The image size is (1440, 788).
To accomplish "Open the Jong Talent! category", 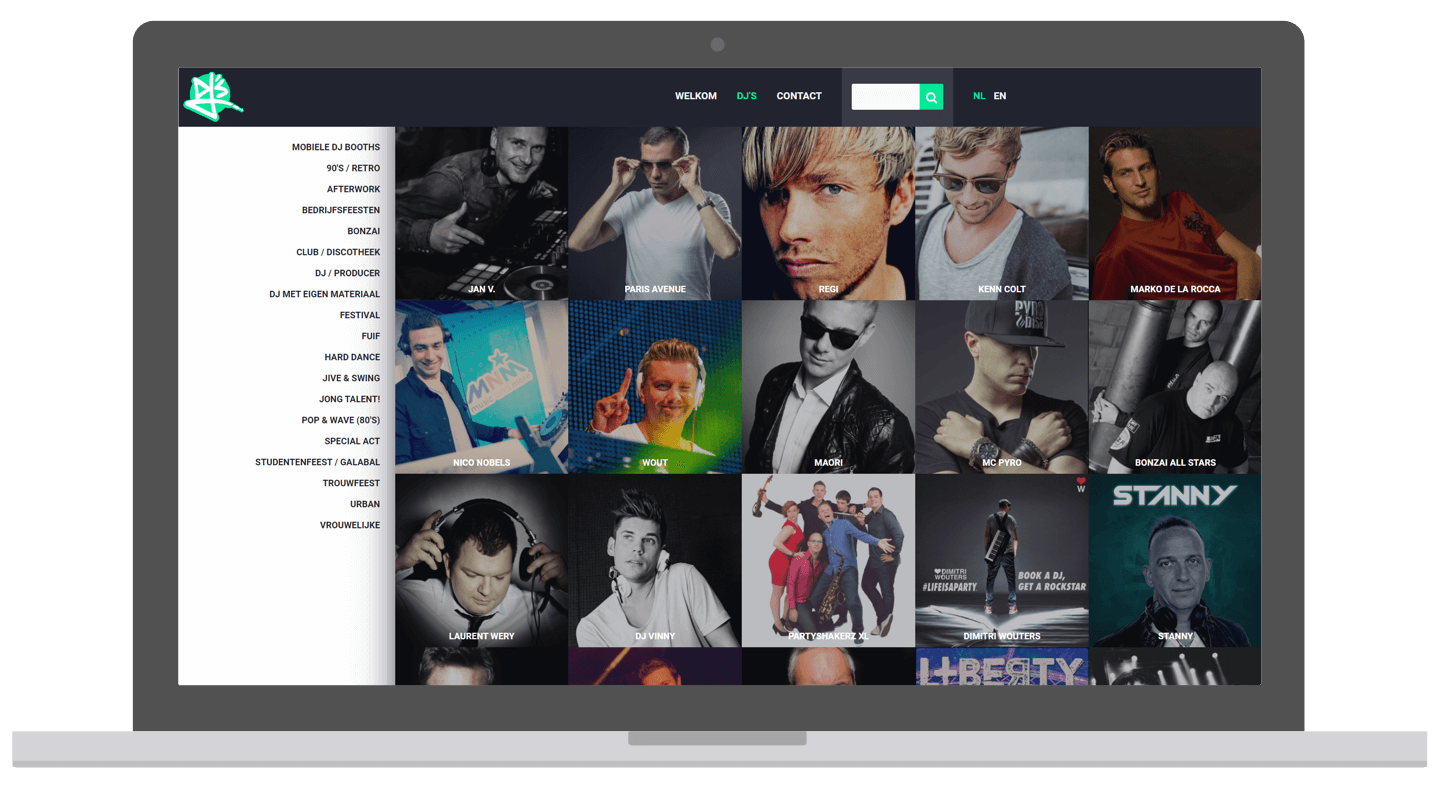I will click(350, 399).
